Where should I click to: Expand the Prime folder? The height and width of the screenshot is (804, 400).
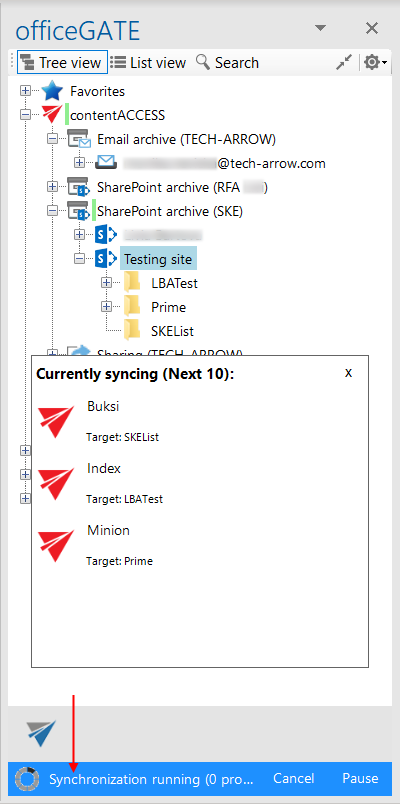[x=106, y=307]
